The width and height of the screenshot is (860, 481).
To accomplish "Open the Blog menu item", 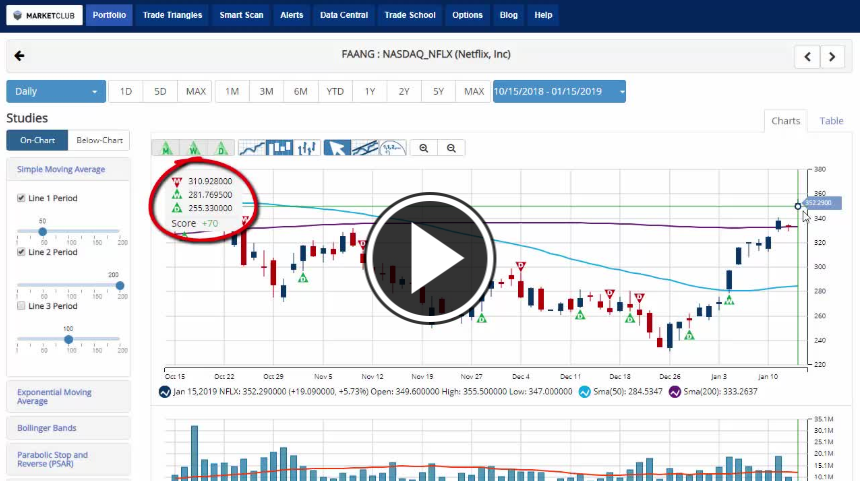I will click(508, 15).
